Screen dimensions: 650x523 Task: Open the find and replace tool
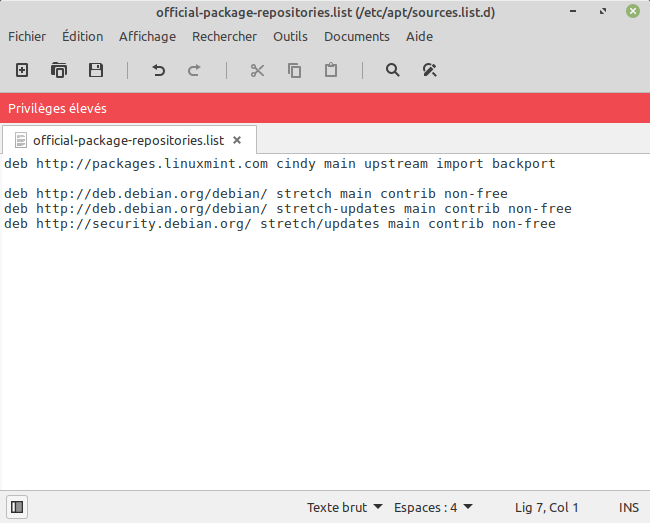coord(430,70)
